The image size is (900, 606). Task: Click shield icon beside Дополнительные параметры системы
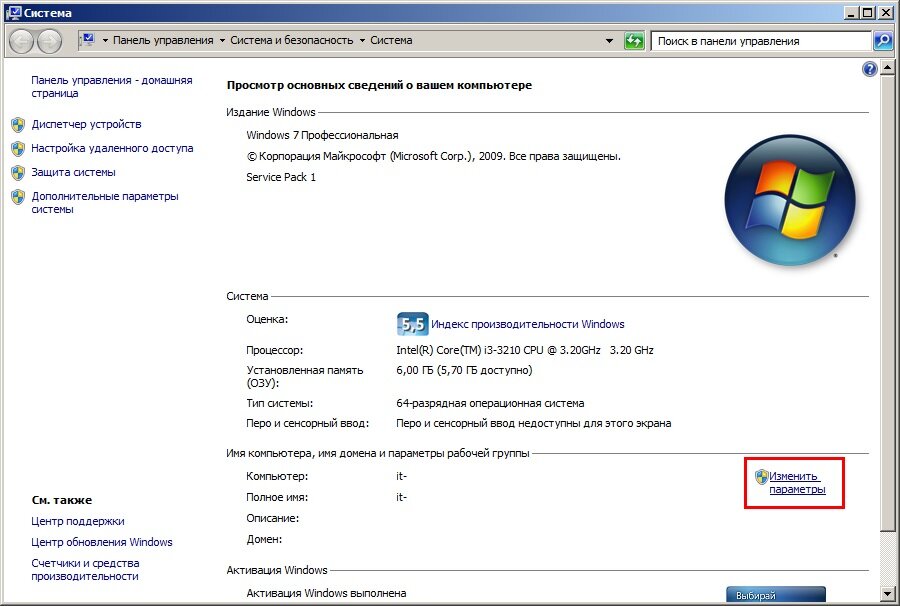(x=18, y=197)
